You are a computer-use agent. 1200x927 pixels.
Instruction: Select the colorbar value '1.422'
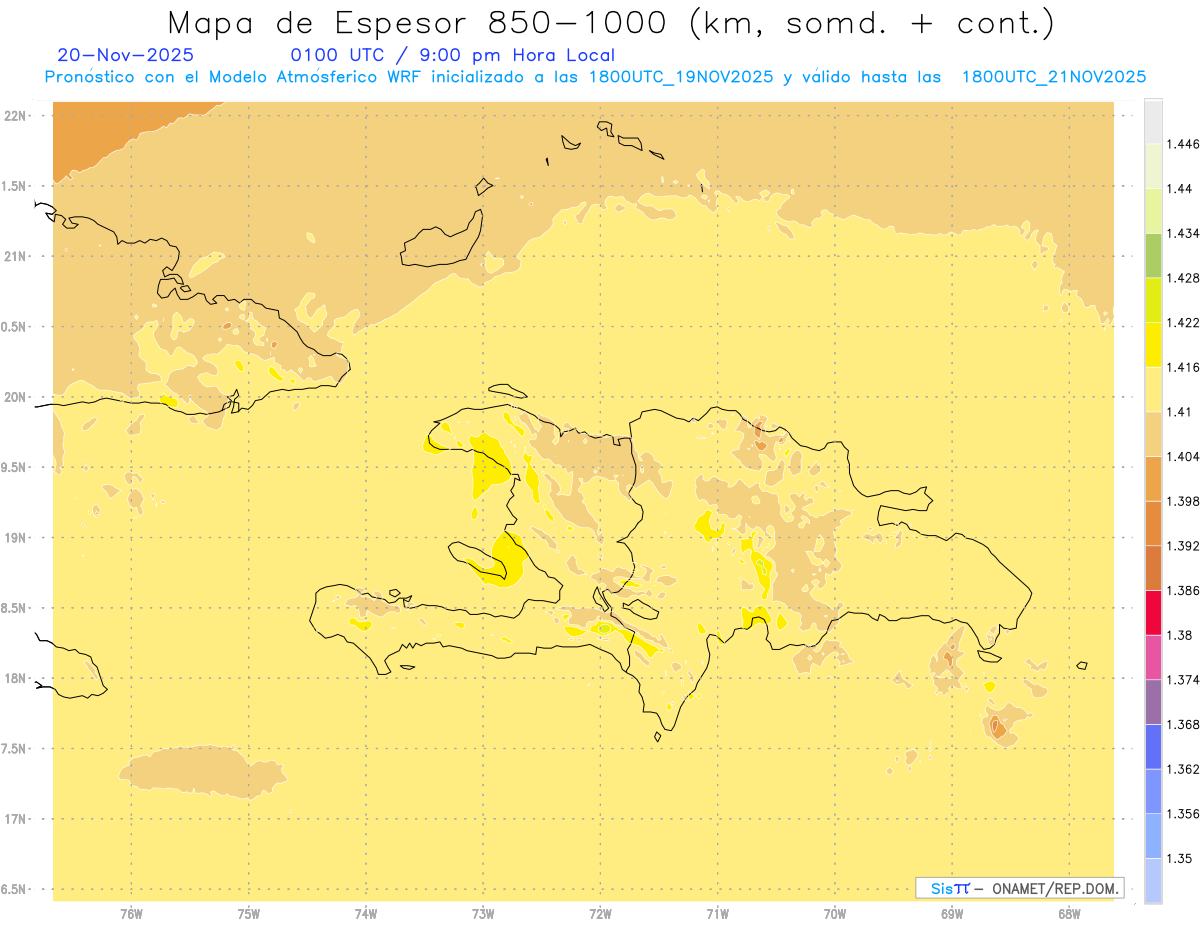coord(1181,322)
